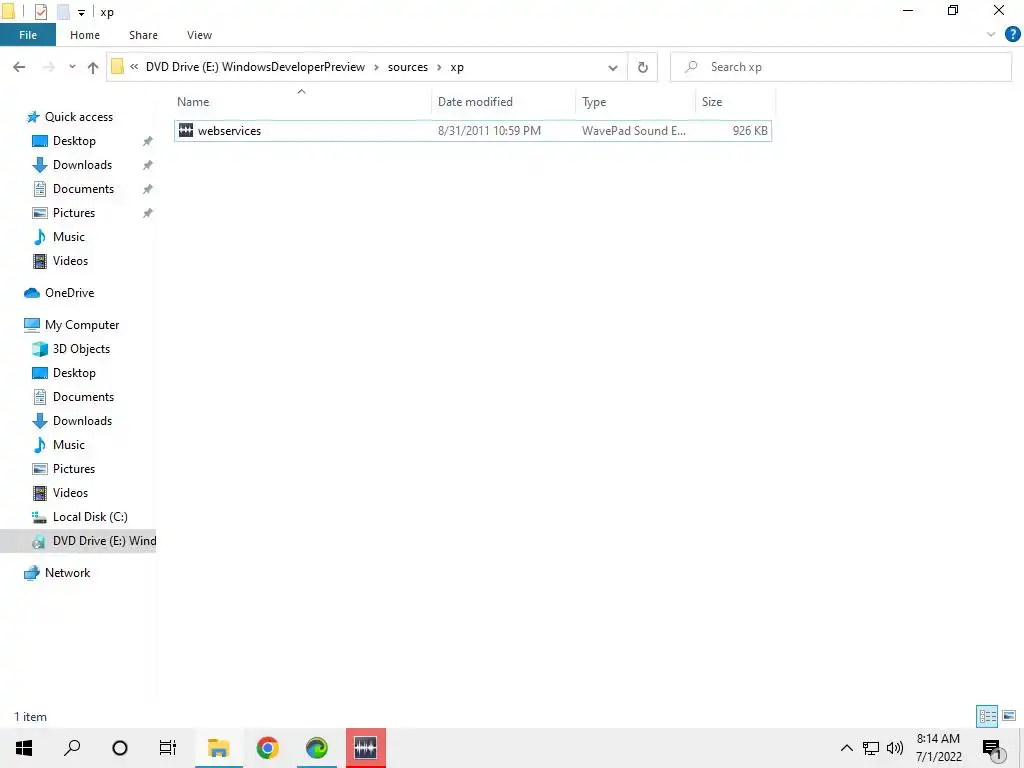Select Pictures under Quick access
The height and width of the screenshot is (768, 1024).
74,213
